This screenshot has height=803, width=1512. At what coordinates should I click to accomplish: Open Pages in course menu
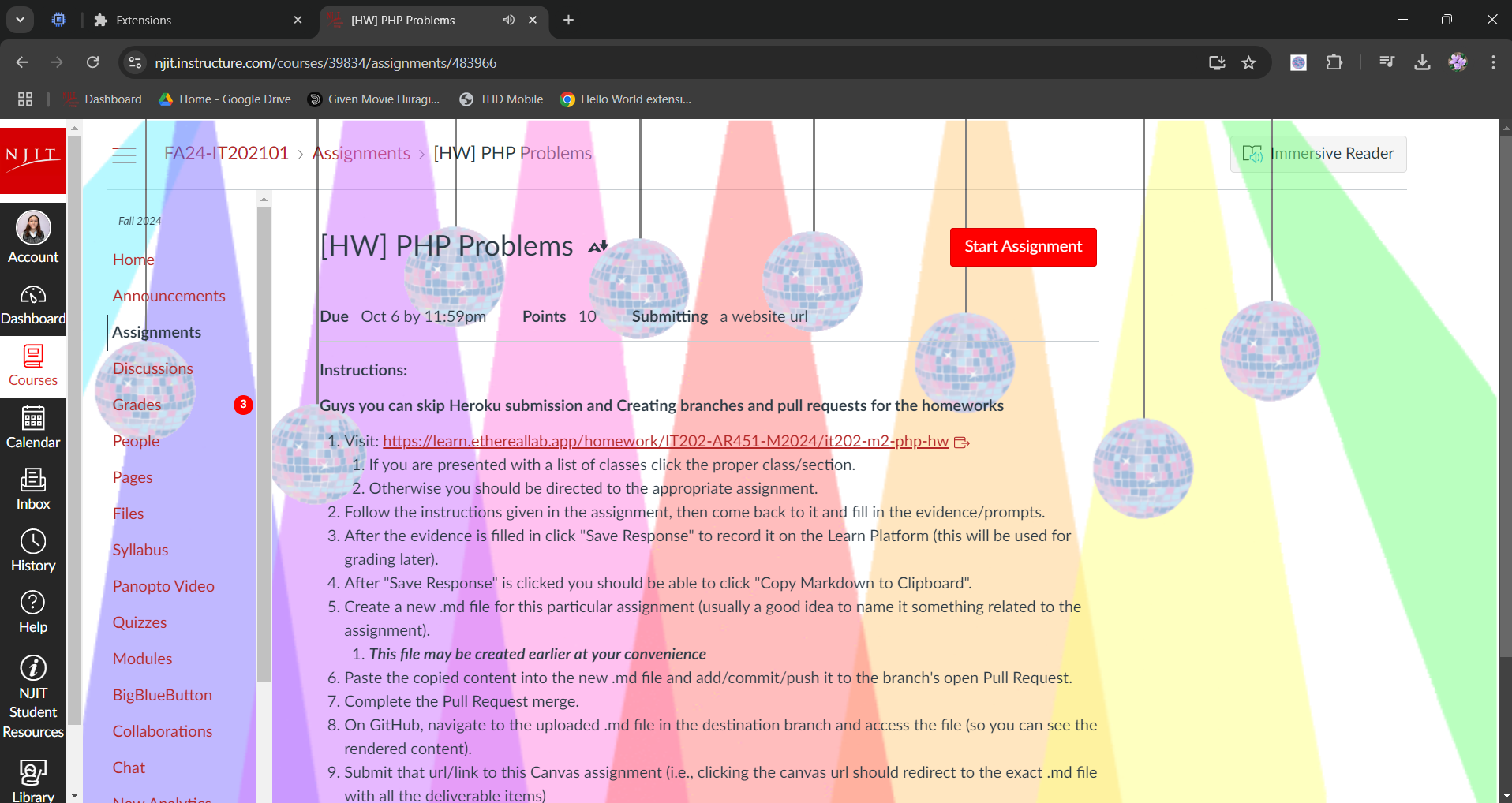pos(133,477)
